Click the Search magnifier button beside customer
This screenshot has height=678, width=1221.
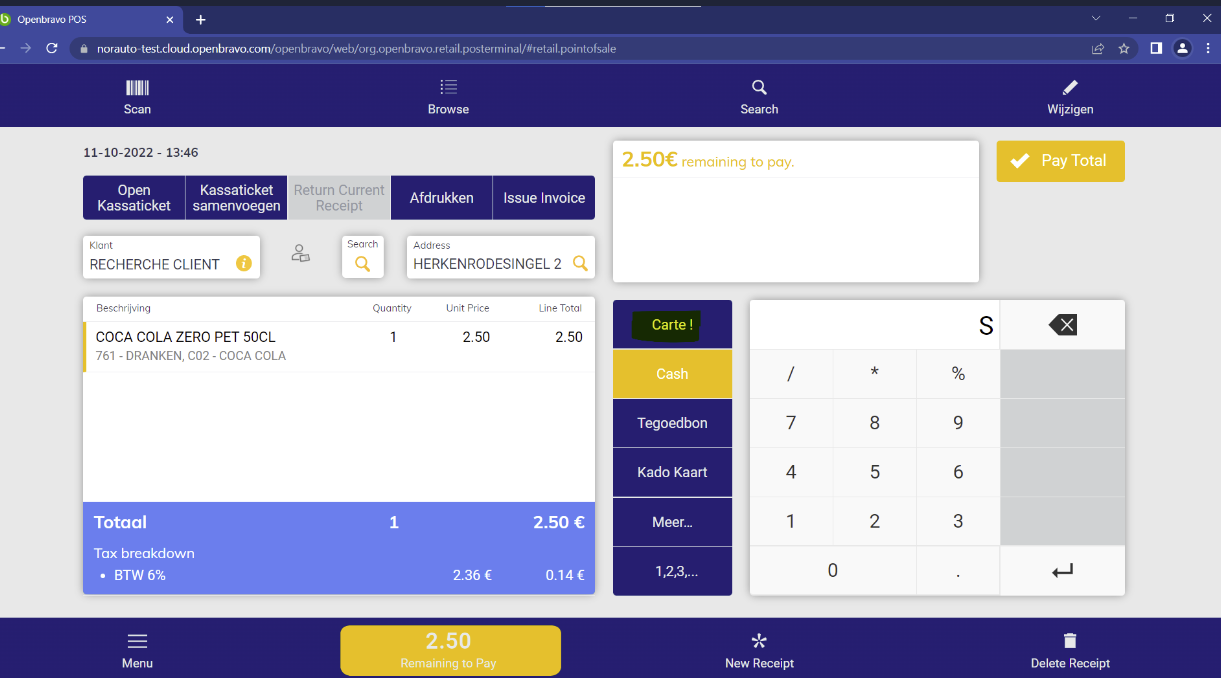[363, 257]
